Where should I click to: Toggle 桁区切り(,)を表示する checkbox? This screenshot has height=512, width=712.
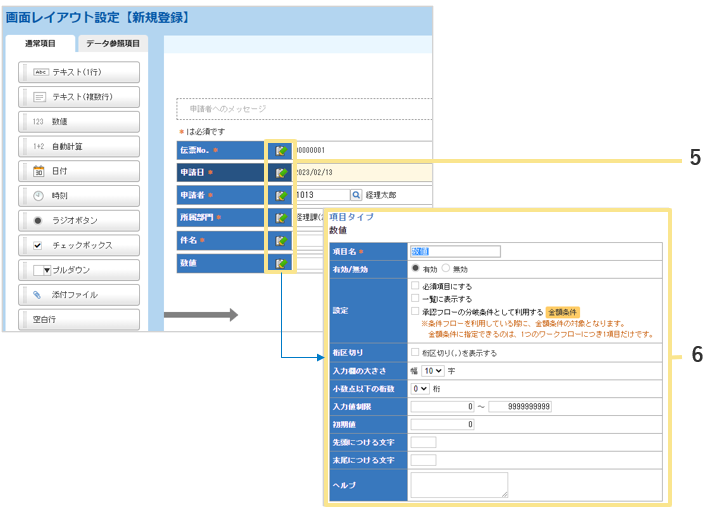[x=415, y=352]
